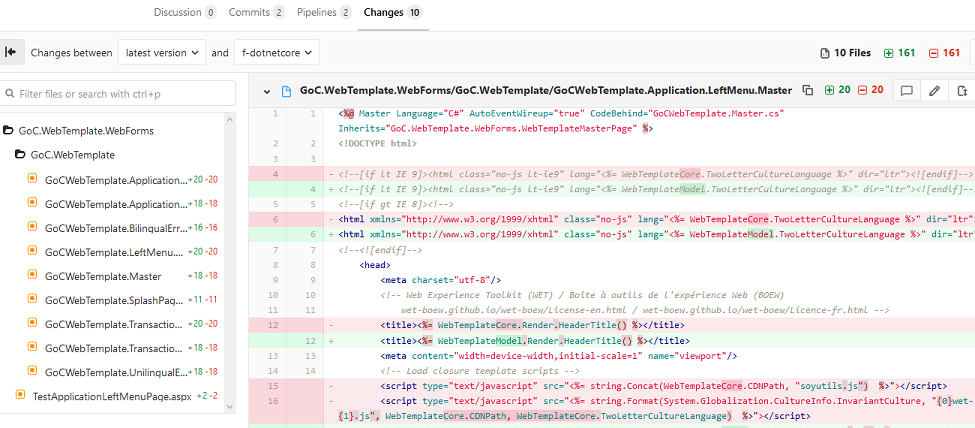Click red minus icon beside 161 deletions
This screenshot has height=428, width=975.
(933, 53)
